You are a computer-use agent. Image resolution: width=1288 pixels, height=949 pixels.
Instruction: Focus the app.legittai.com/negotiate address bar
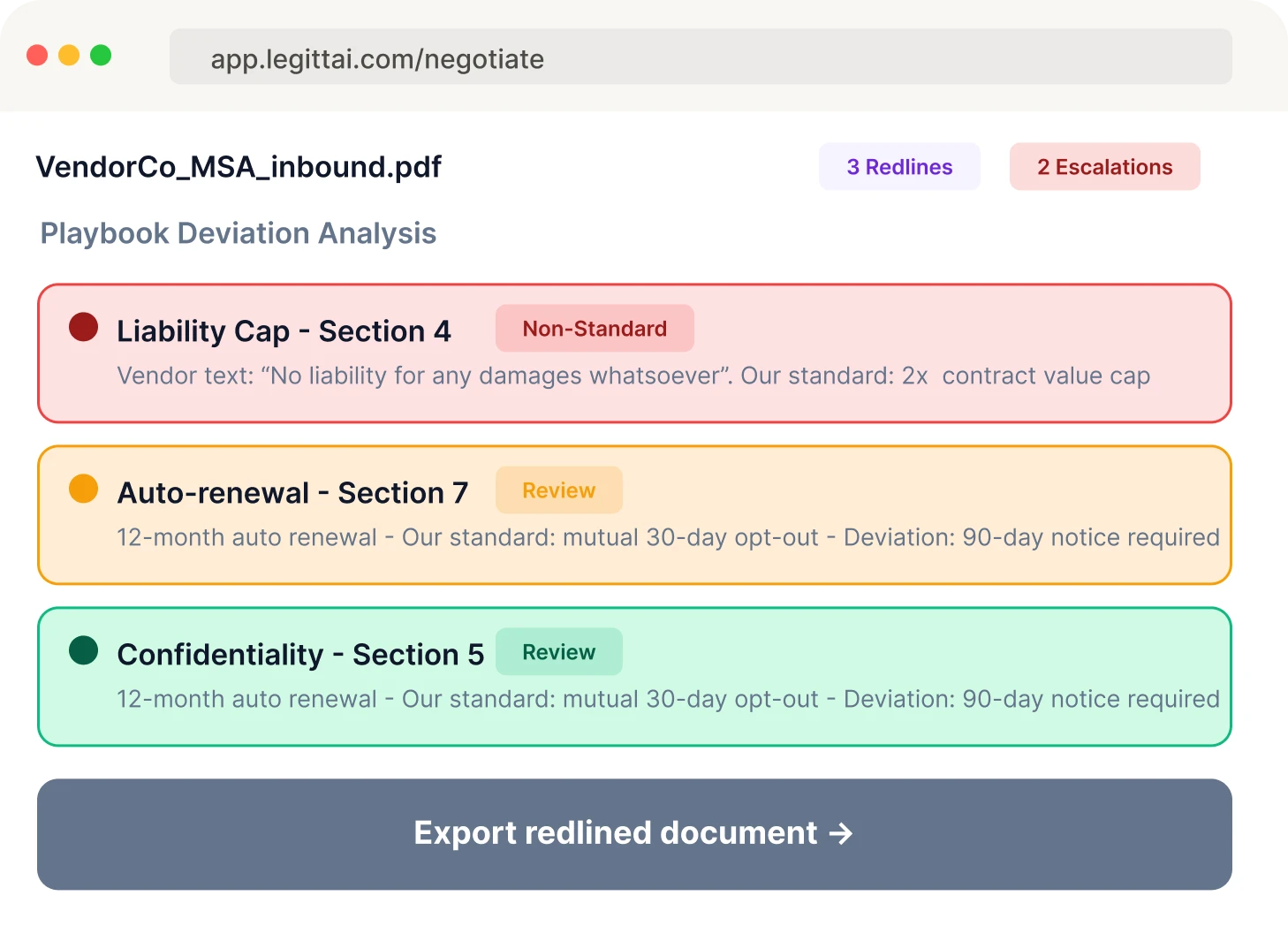click(700, 57)
